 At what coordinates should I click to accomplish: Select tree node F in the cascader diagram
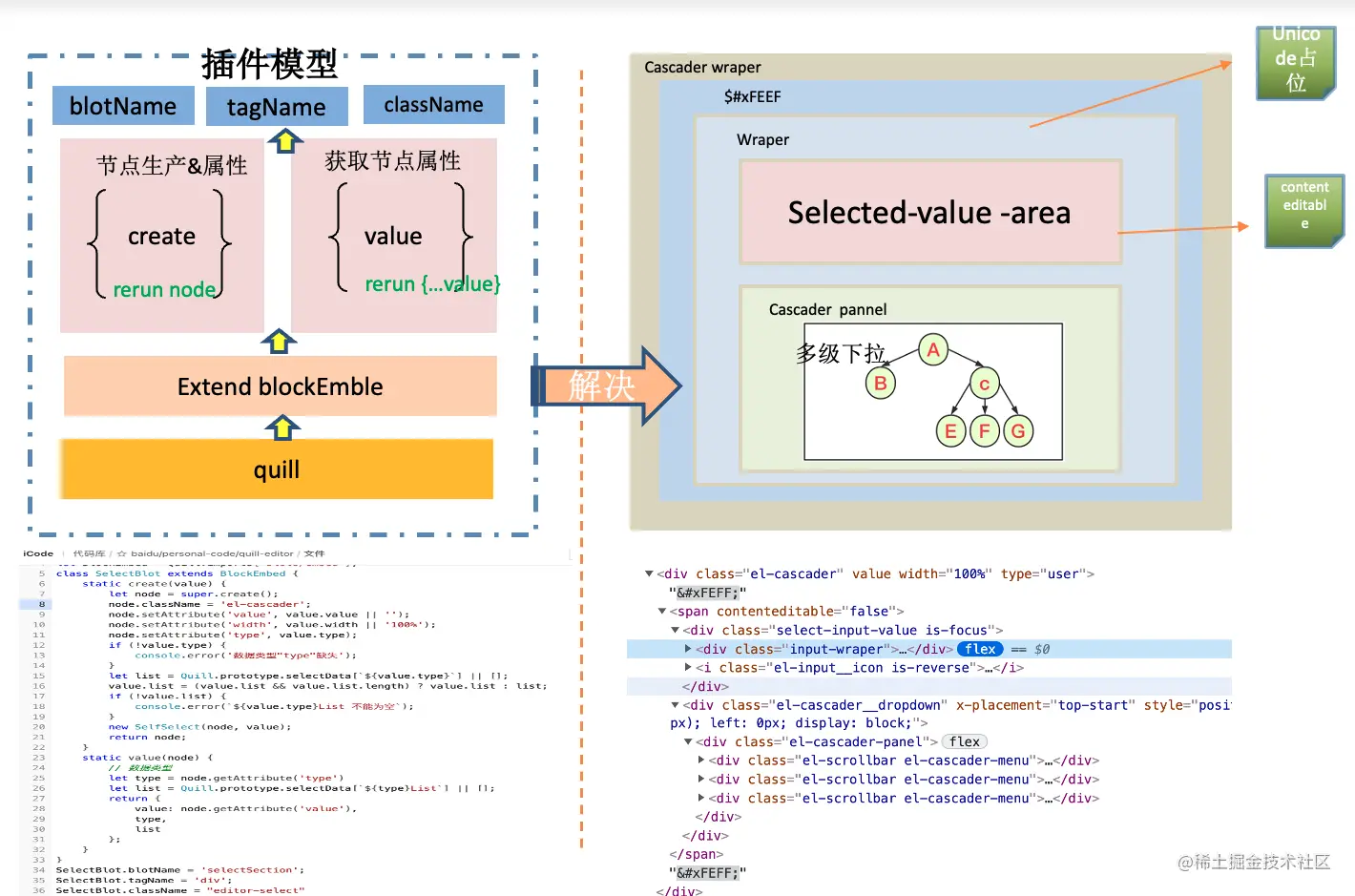[984, 431]
